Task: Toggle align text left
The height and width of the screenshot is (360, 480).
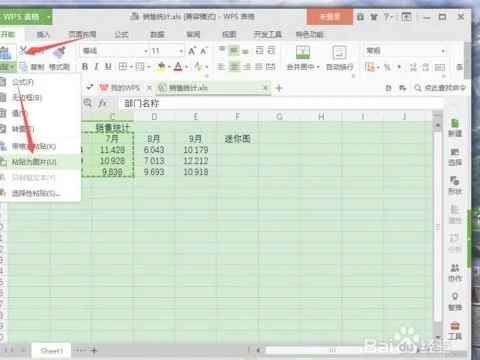Action: click(222, 67)
